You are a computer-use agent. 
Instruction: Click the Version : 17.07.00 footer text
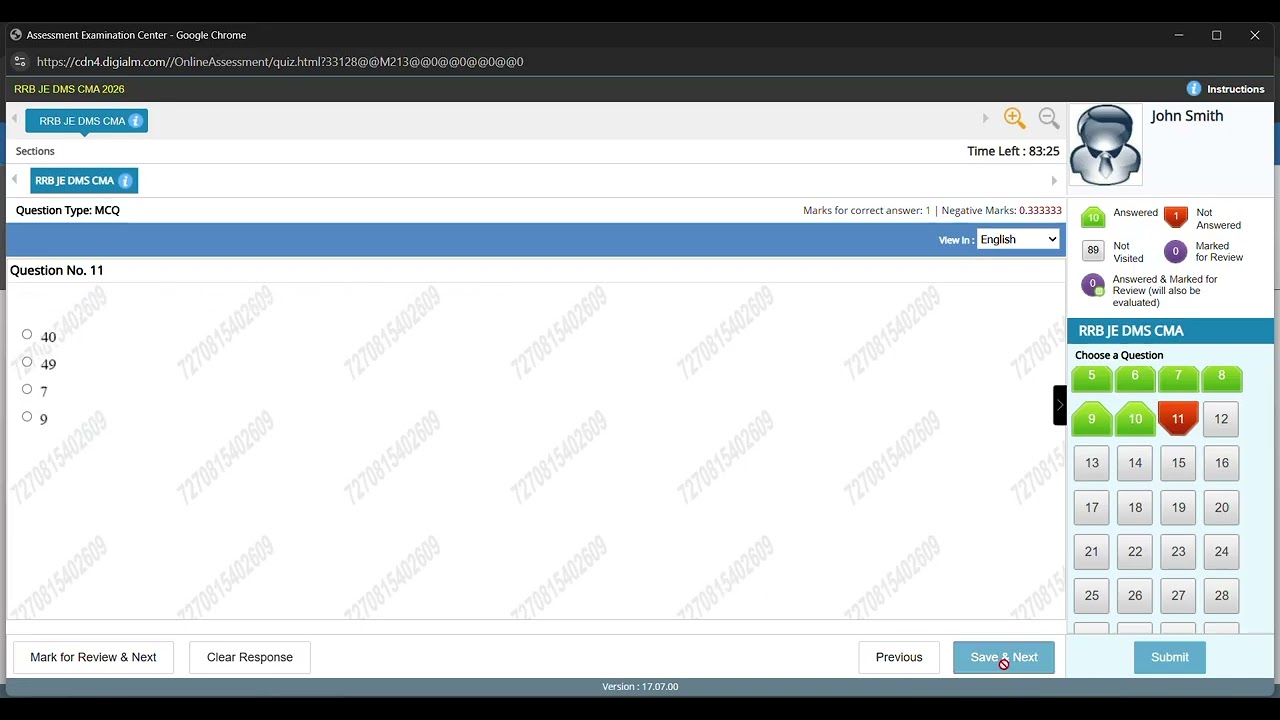[640, 687]
